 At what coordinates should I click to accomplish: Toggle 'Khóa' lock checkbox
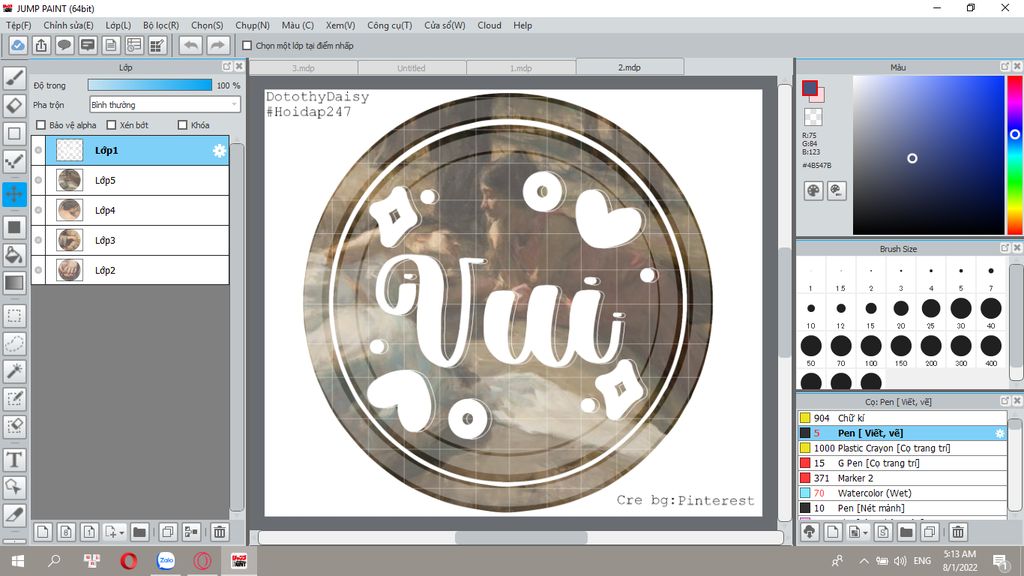182,125
